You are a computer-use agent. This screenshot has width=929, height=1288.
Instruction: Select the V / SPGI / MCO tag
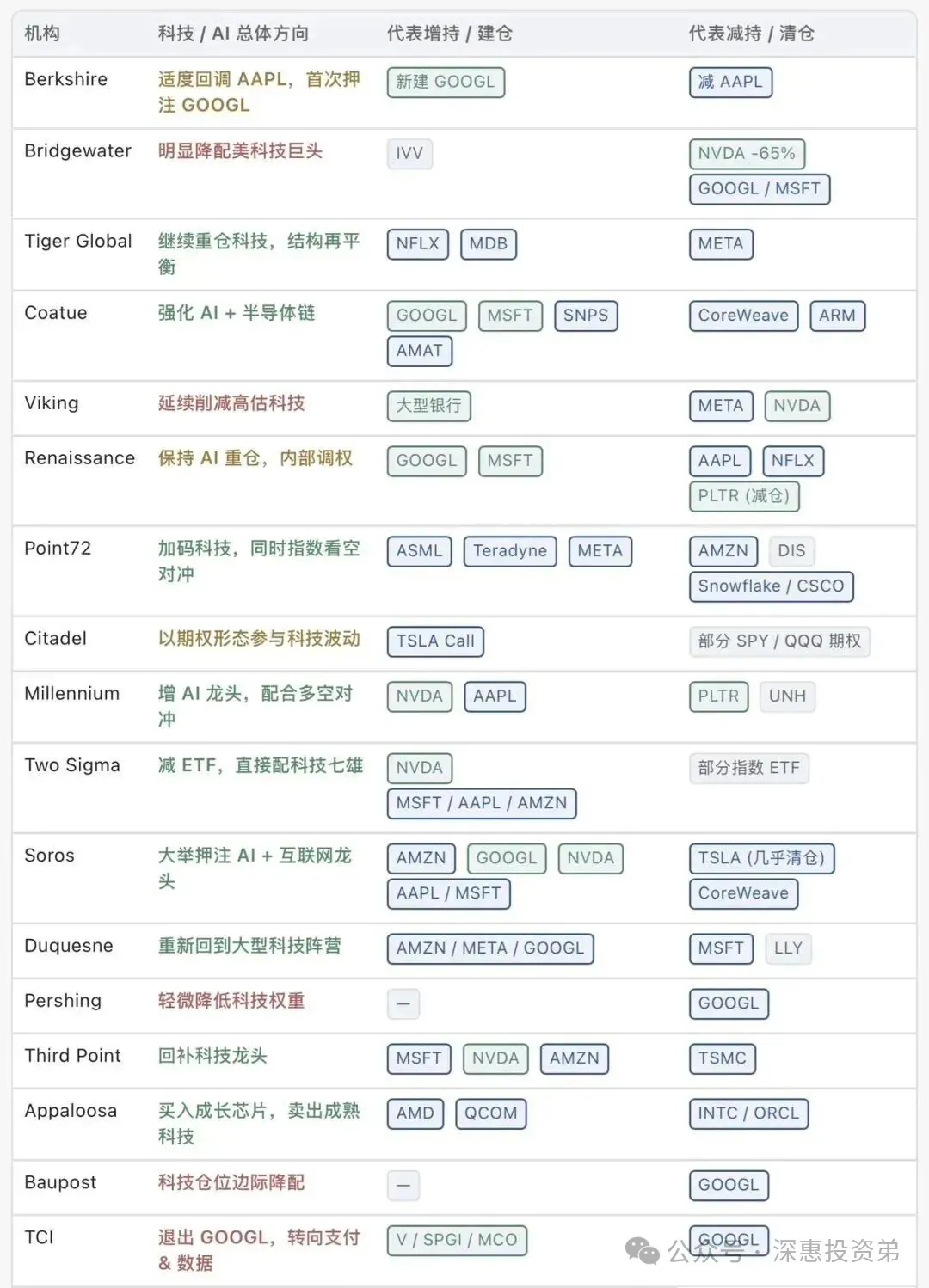click(x=457, y=1240)
